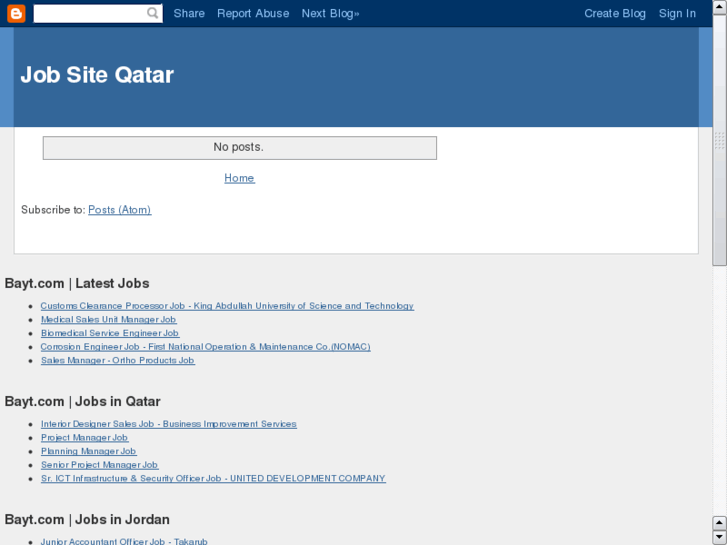Screen dimensions: 727x545
Task: Open Sr. ICT Infrastructure & Security Officer Job
Action: tap(213, 478)
